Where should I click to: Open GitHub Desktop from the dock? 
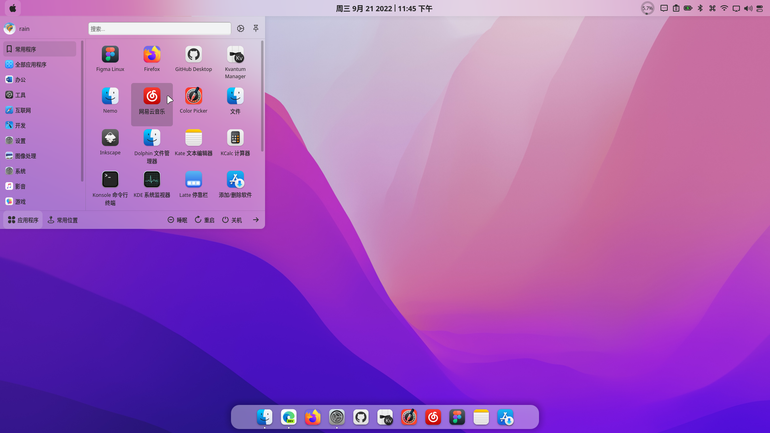pyautogui.click(x=361, y=417)
